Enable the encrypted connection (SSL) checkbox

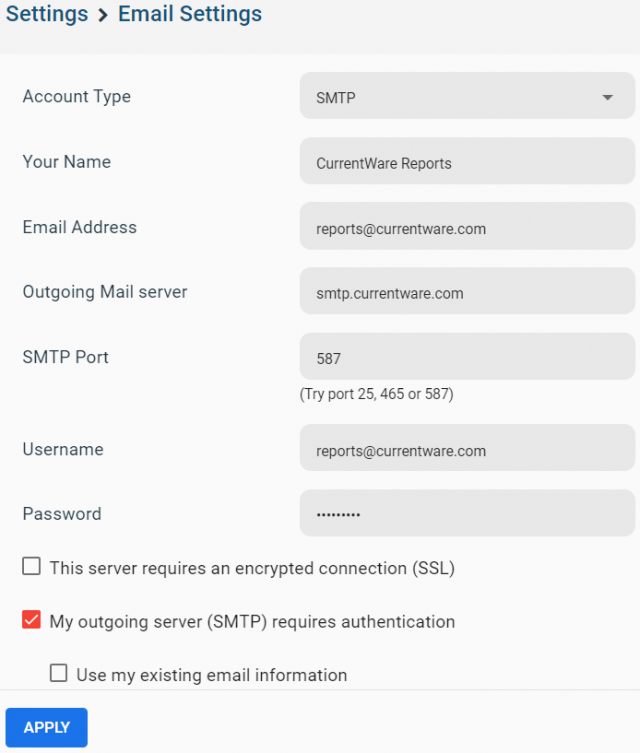pyautogui.click(x=32, y=566)
